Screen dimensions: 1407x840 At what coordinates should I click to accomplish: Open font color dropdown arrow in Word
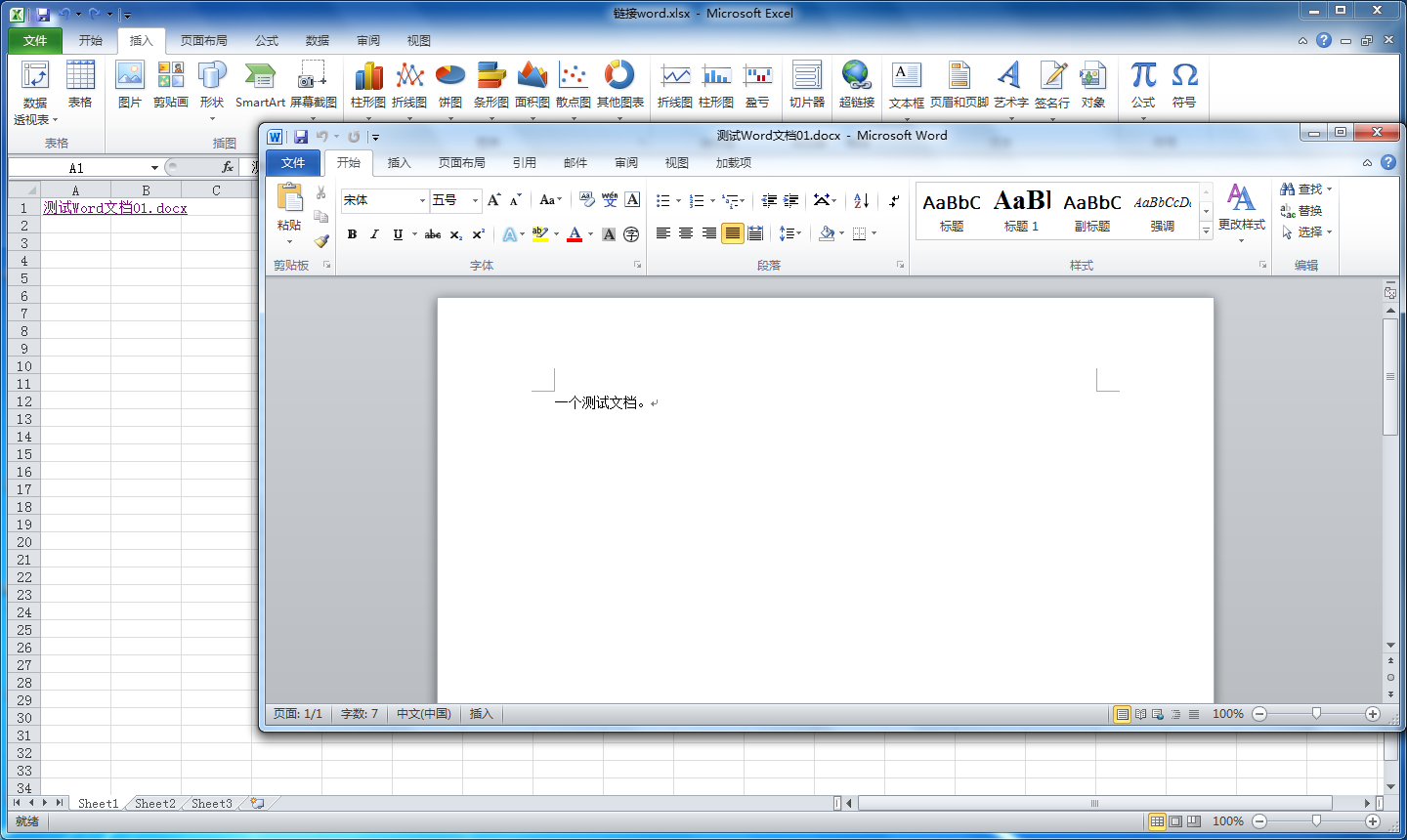pos(591,234)
